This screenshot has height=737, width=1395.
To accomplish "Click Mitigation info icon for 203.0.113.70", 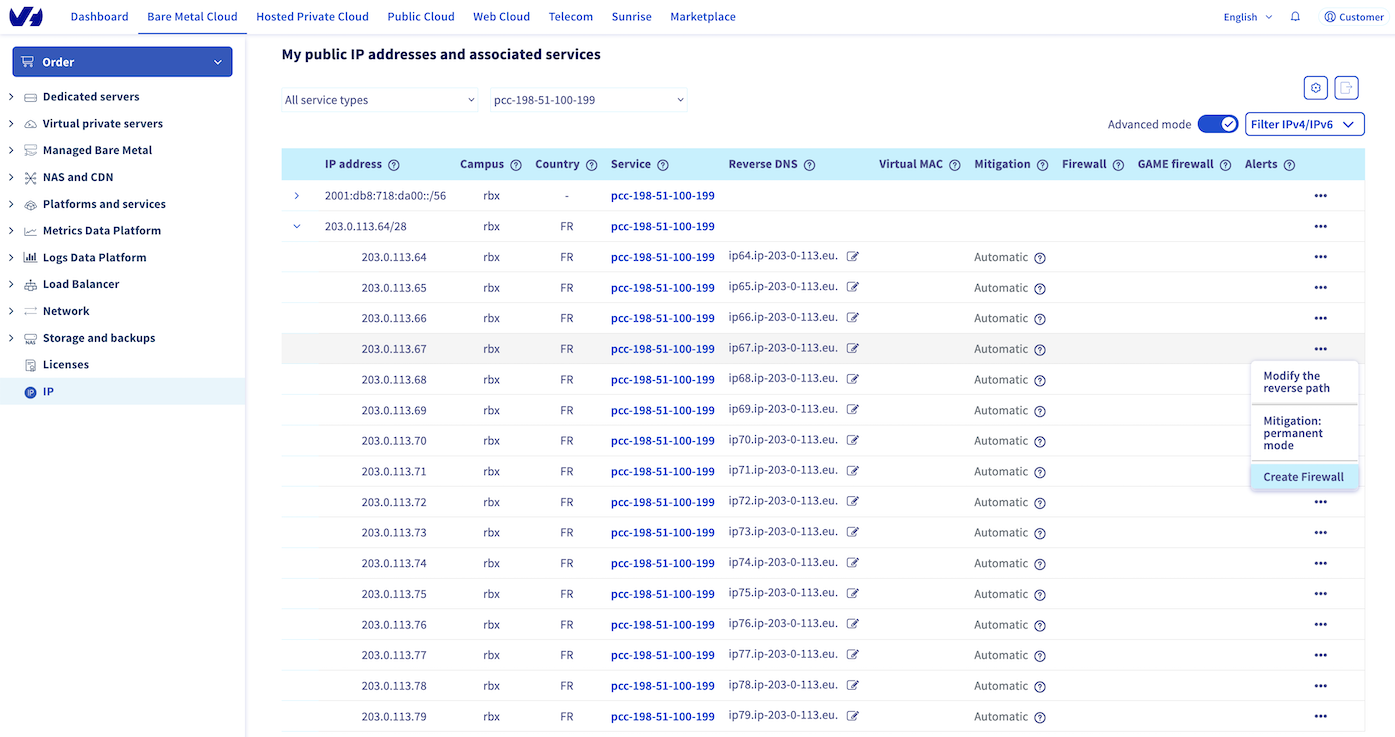I will 1040,441.
